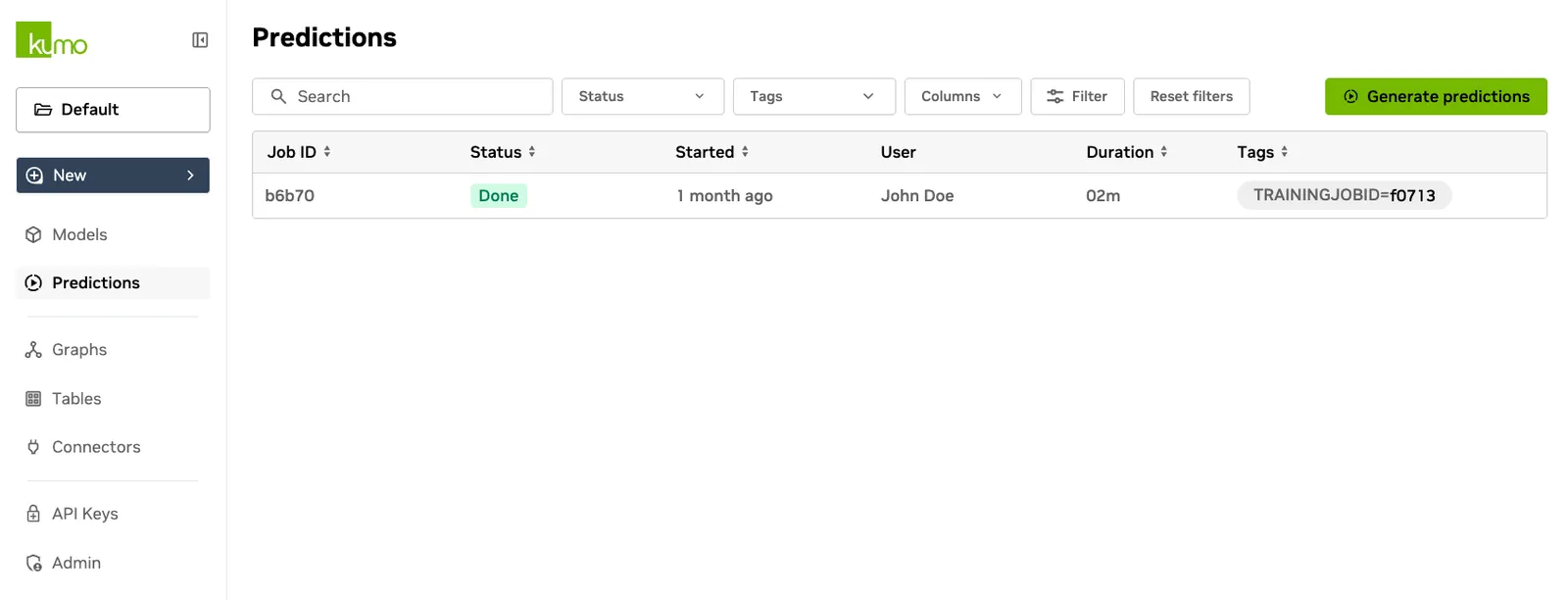Screen dimensions: 1568x600
Task: Click the Admin shield icon
Action: pyautogui.click(x=33, y=563)
